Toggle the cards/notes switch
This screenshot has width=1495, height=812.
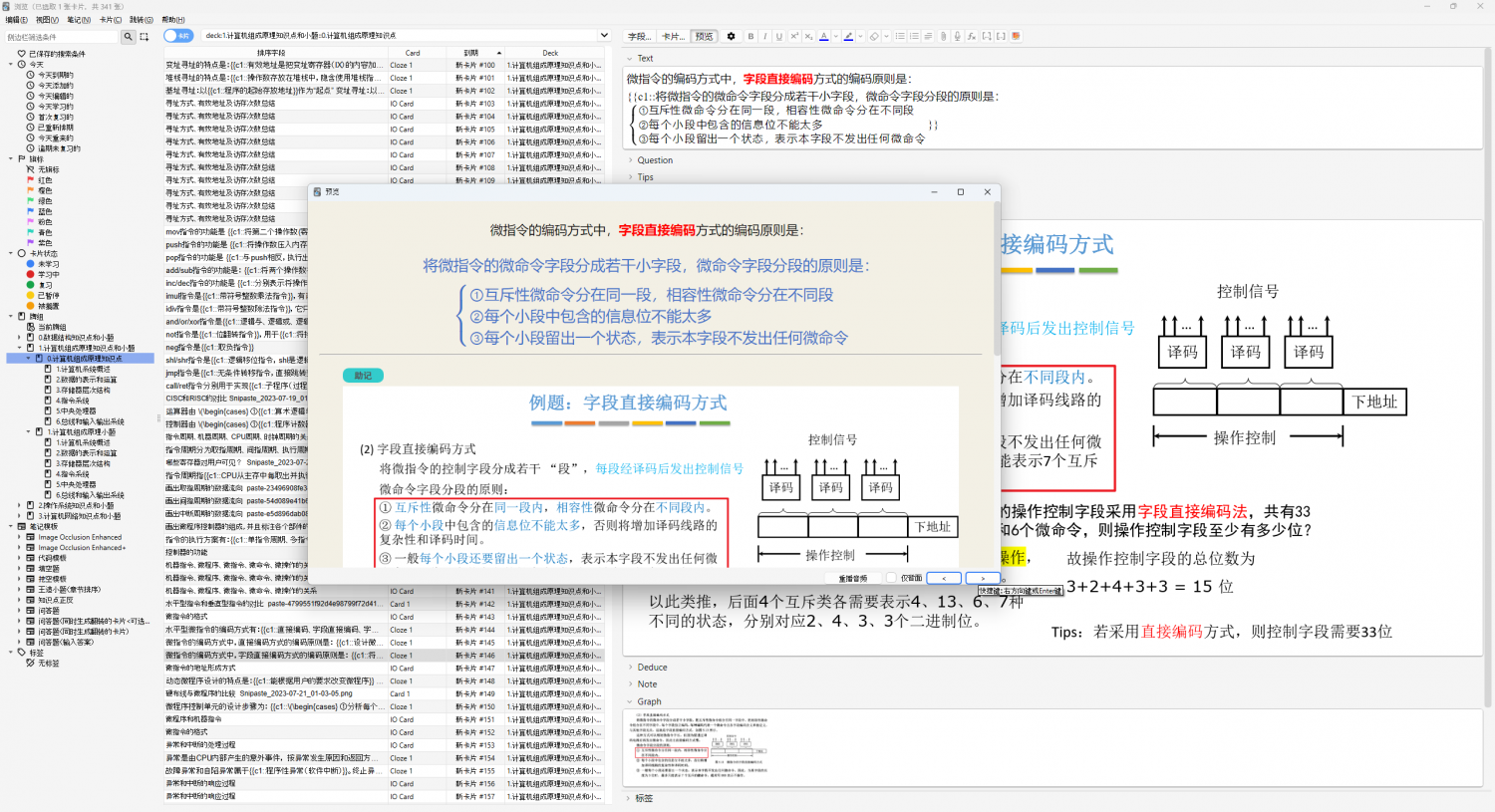click(x=178, y=36)
